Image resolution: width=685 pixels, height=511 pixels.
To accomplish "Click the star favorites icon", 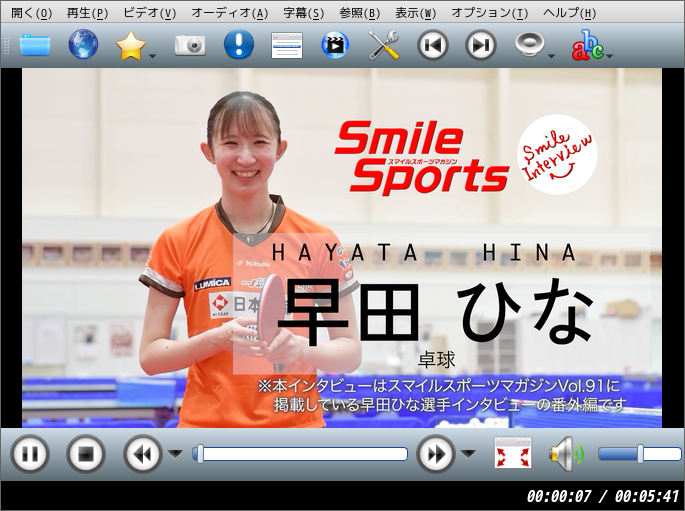I will pos(131,45).
